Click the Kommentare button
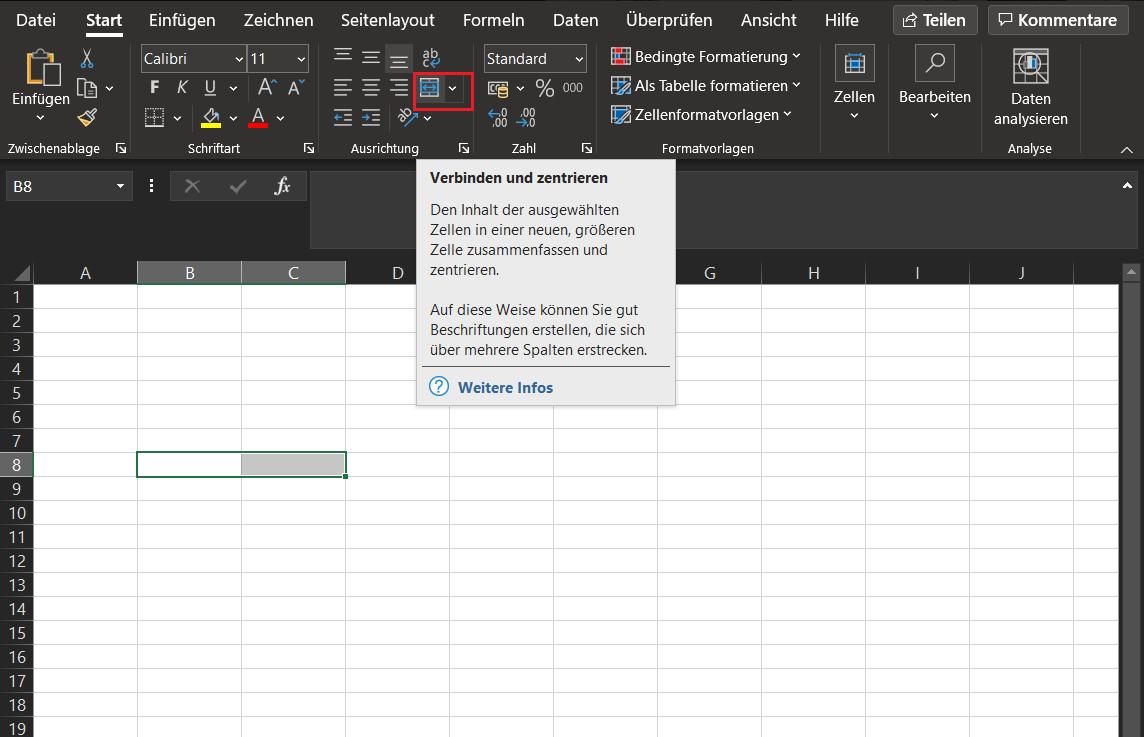This screenshot has height=737, width=1144. 1058,20
